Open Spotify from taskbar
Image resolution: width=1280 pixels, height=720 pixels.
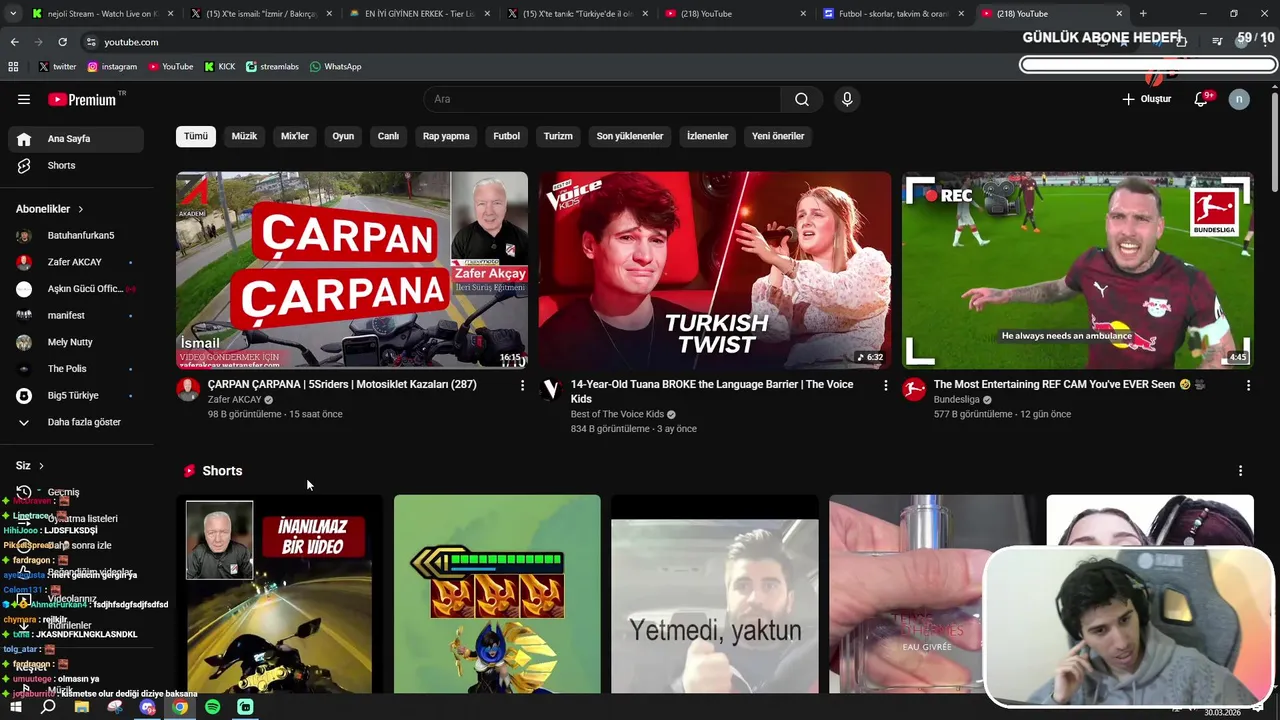[x=212, y=707]
